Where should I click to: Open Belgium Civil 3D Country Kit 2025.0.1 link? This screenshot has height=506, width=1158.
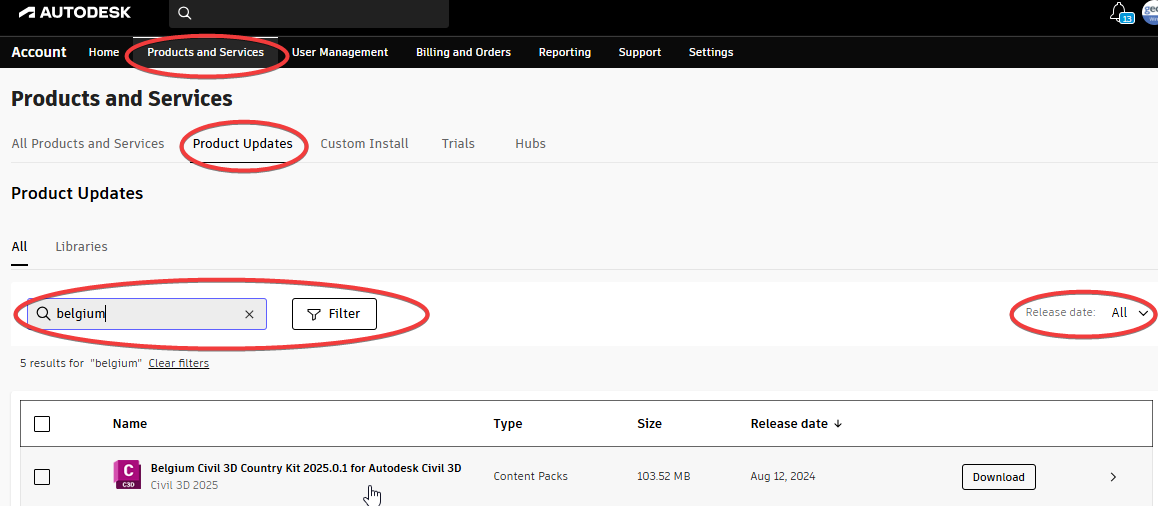pos(306,468)
